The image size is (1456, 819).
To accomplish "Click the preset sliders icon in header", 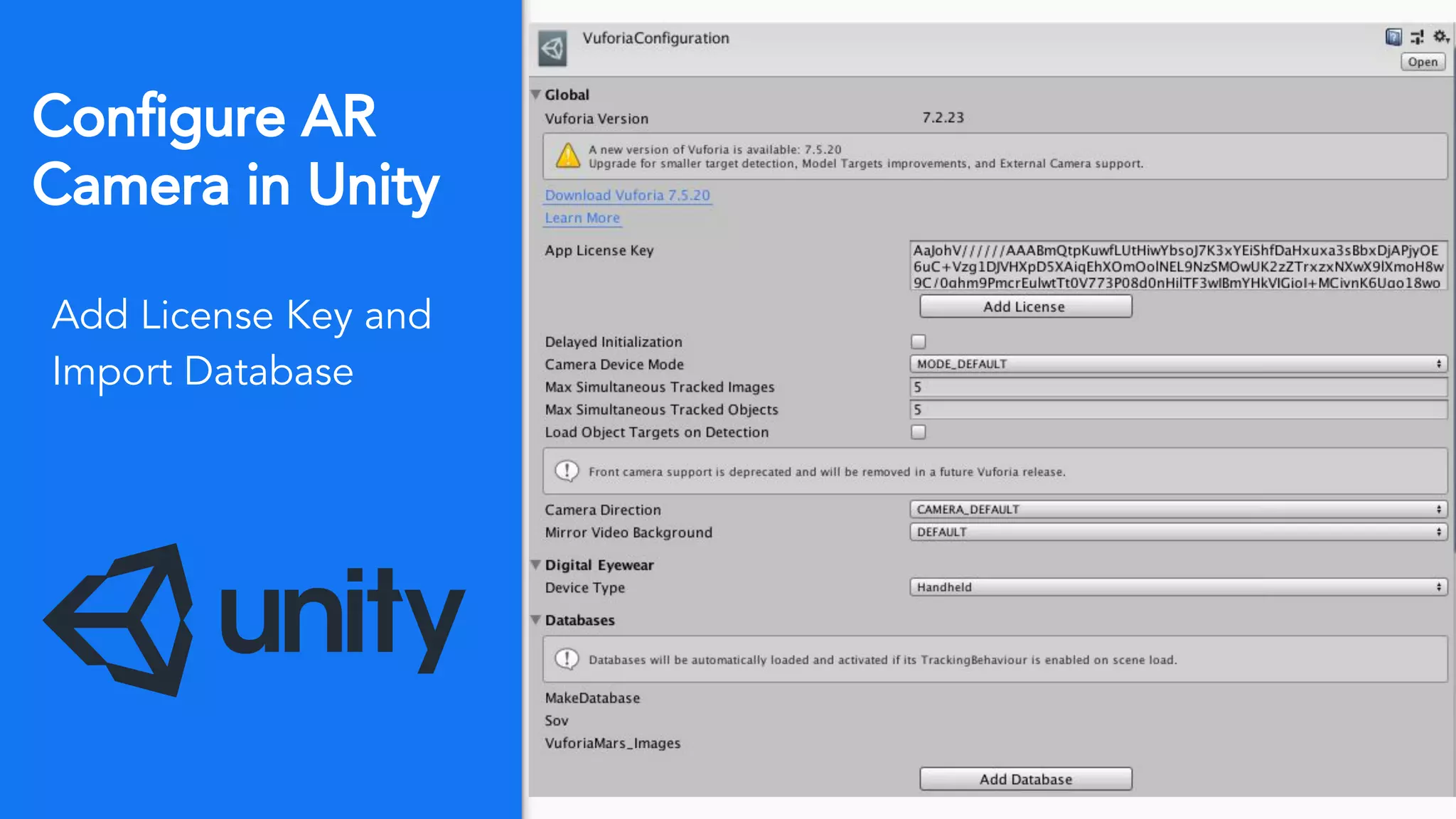I will 1417,37.
